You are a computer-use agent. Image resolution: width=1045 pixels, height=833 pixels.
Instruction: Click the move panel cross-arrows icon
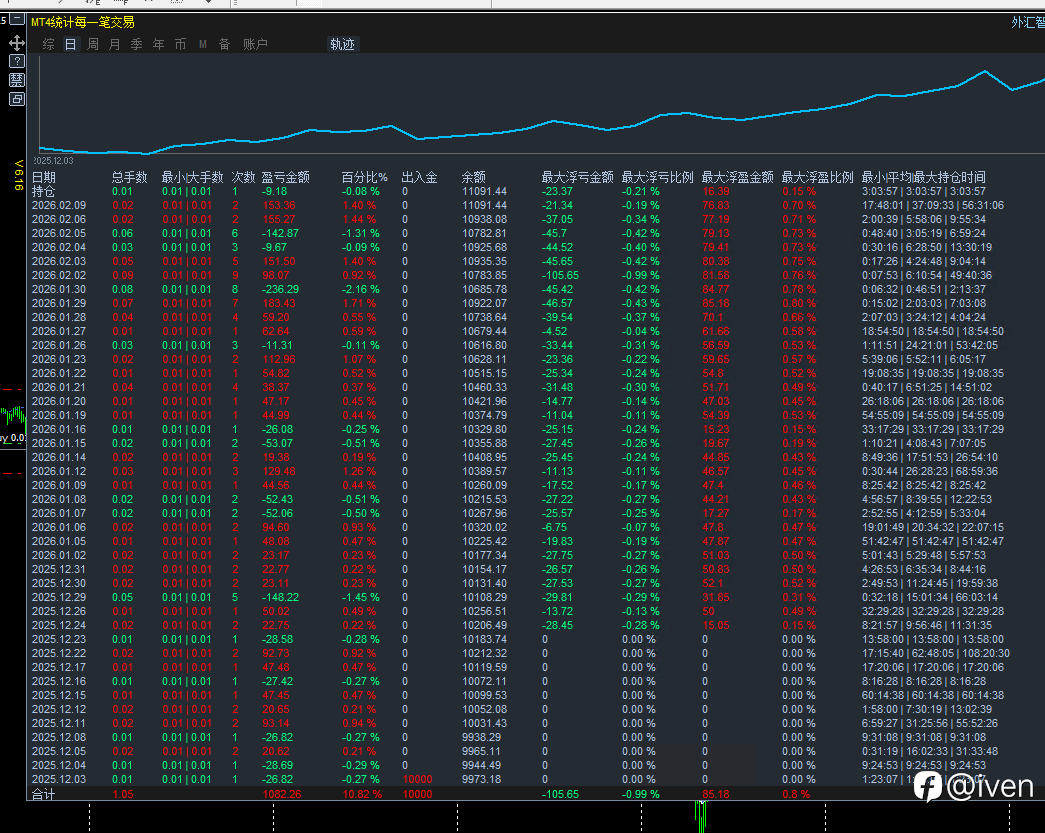(16, 43)
